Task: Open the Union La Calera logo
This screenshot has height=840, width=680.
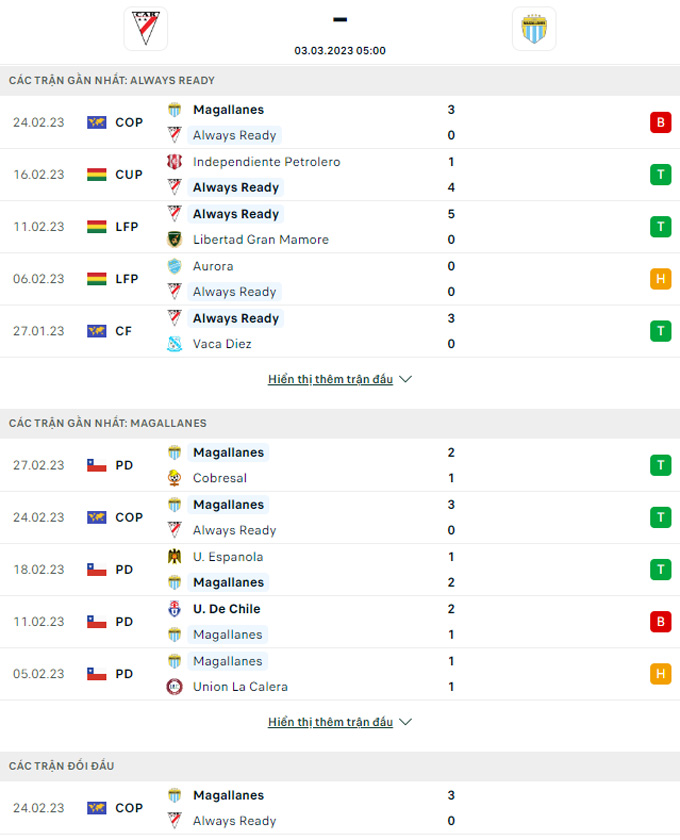Action: [174, 687]
